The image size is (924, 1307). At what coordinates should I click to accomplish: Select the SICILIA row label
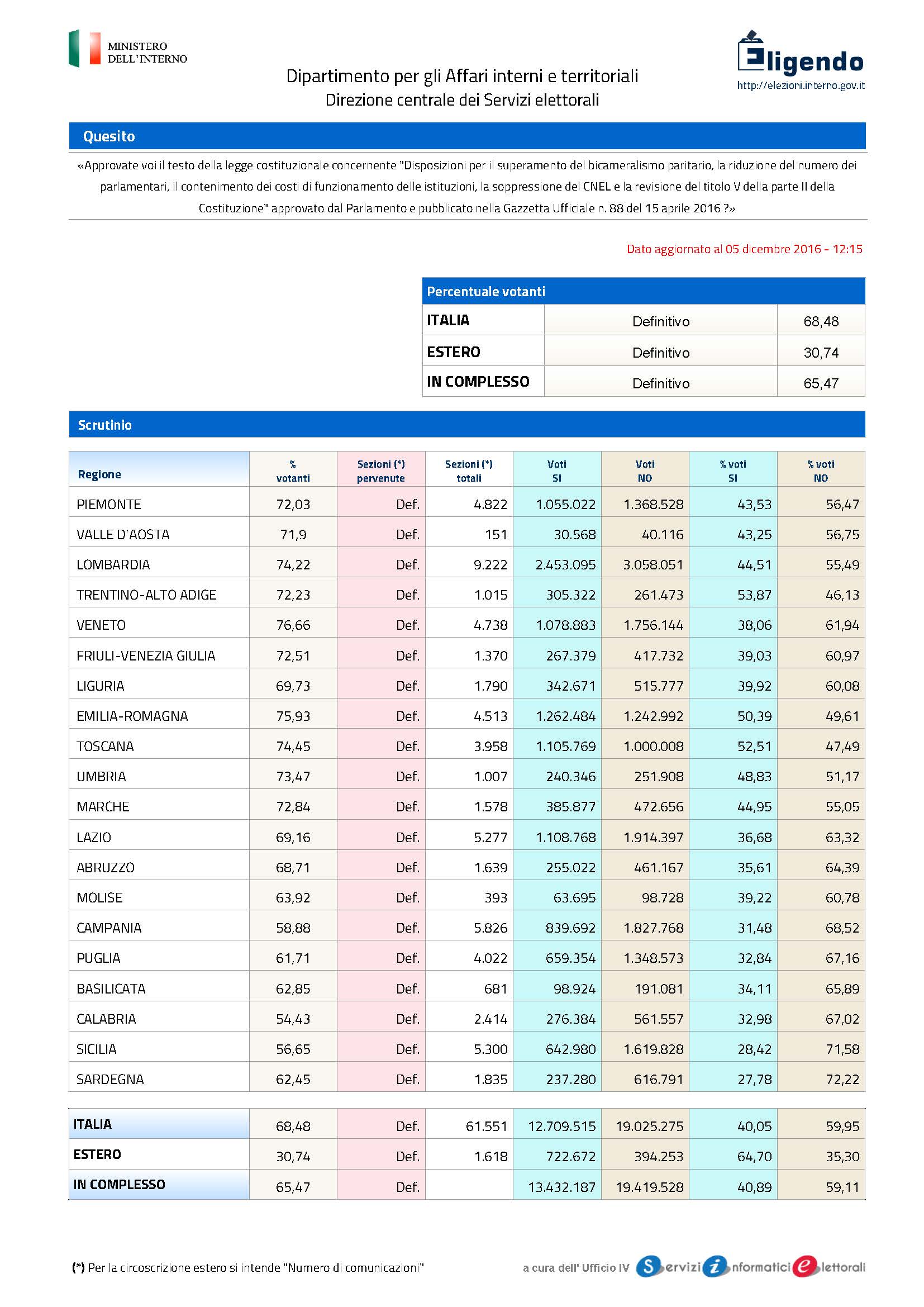coord(96,1049)
